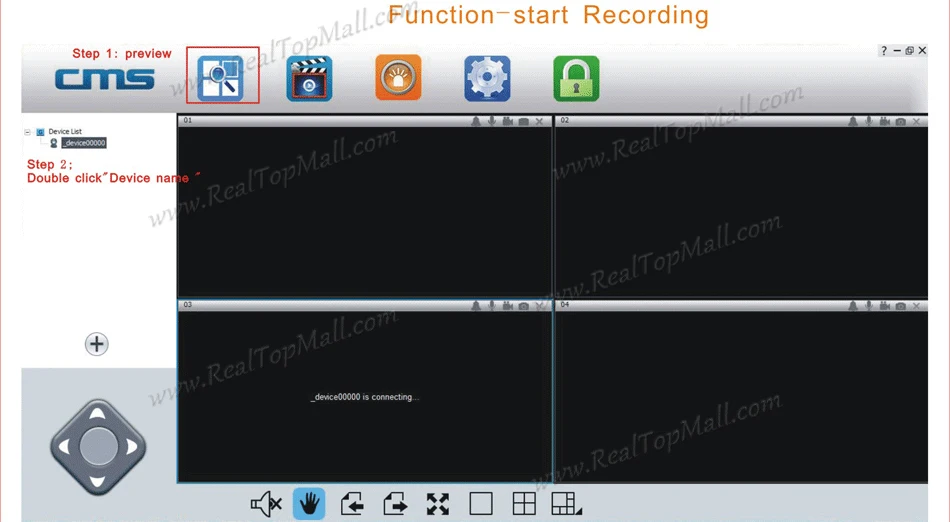950x522 pixels.
Task: Tilt camera down with PTZ down arrow
Action: coord(98,481)
